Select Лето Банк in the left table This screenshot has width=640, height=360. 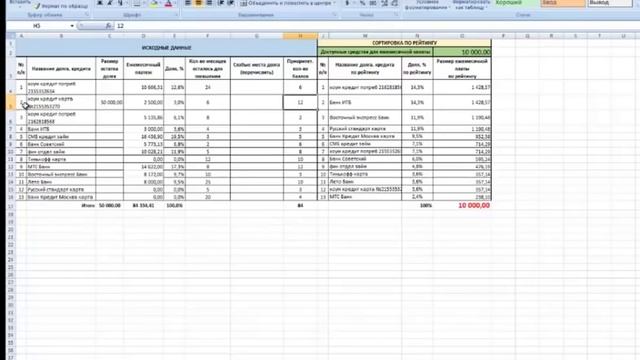[x=61, y=182]
